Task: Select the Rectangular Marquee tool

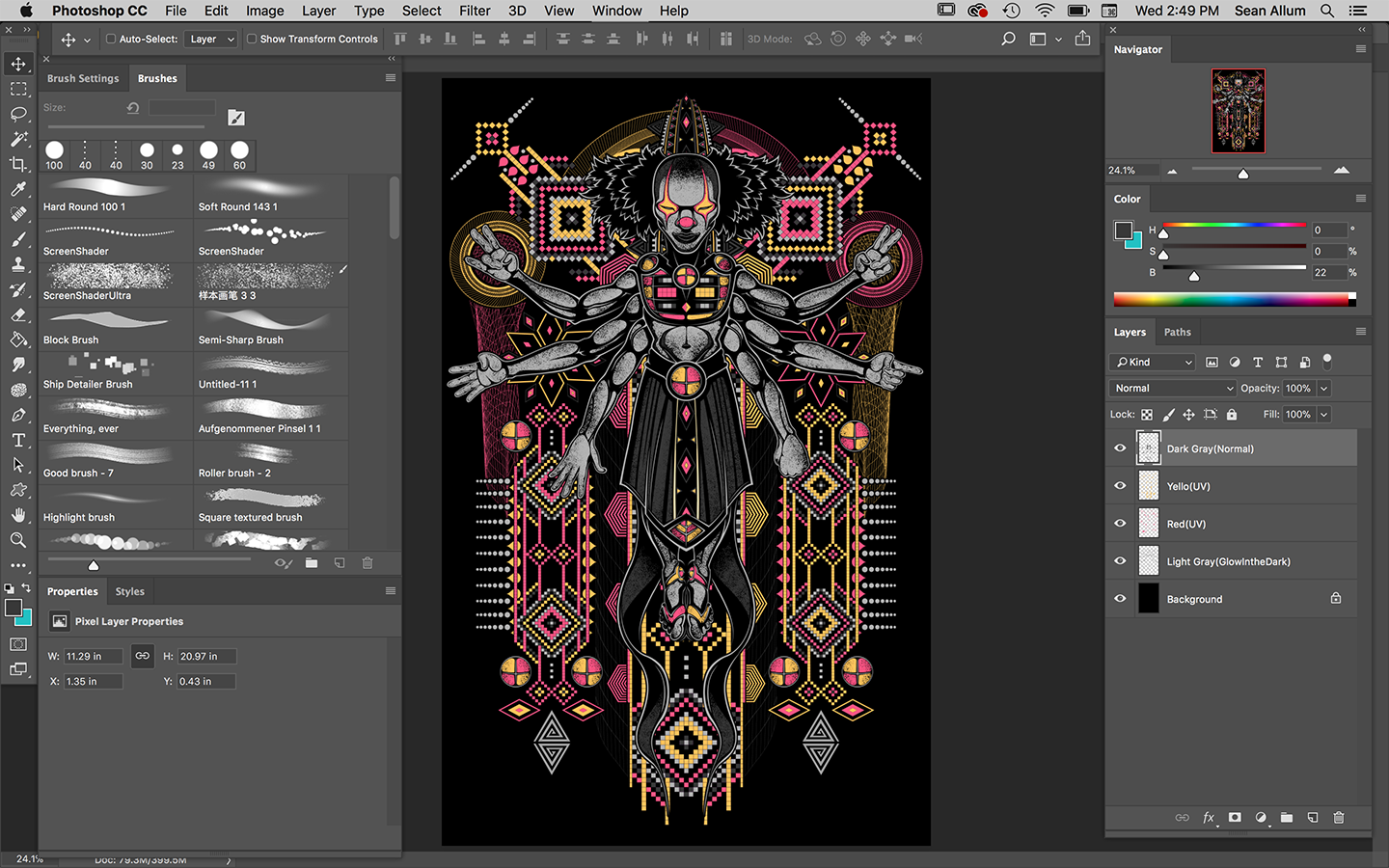Action: [18, 89]
